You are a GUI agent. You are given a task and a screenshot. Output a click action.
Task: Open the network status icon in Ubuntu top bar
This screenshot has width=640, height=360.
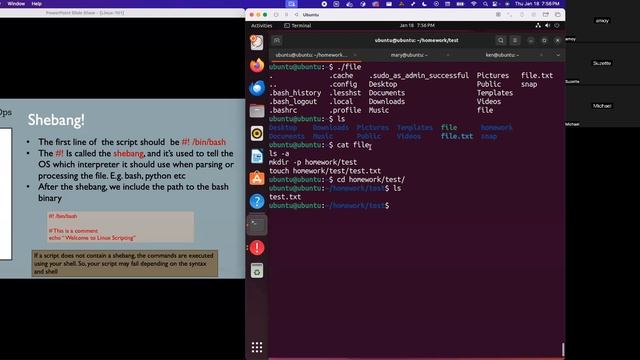pos(538,25)
